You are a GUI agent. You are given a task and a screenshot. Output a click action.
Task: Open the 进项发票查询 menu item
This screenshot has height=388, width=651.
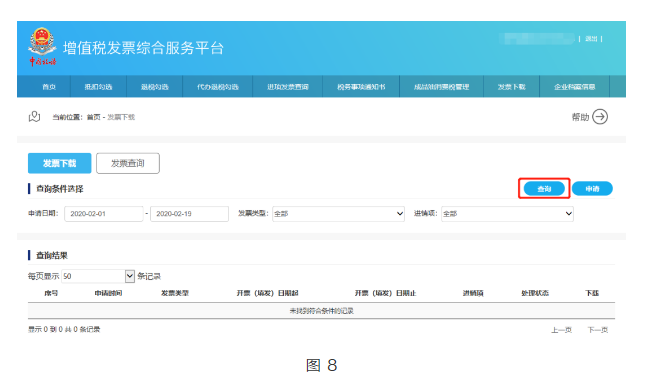point(288,87)
